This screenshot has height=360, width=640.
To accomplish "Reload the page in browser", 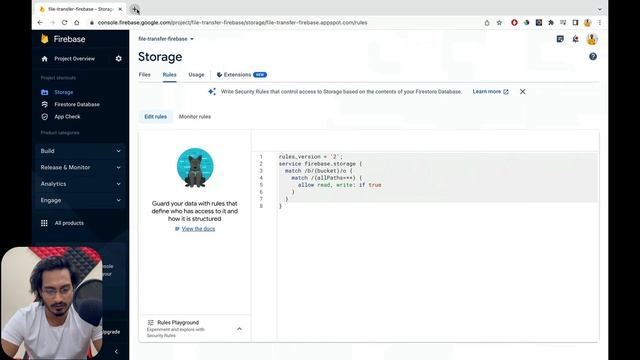I will click(x=64, y=22).
